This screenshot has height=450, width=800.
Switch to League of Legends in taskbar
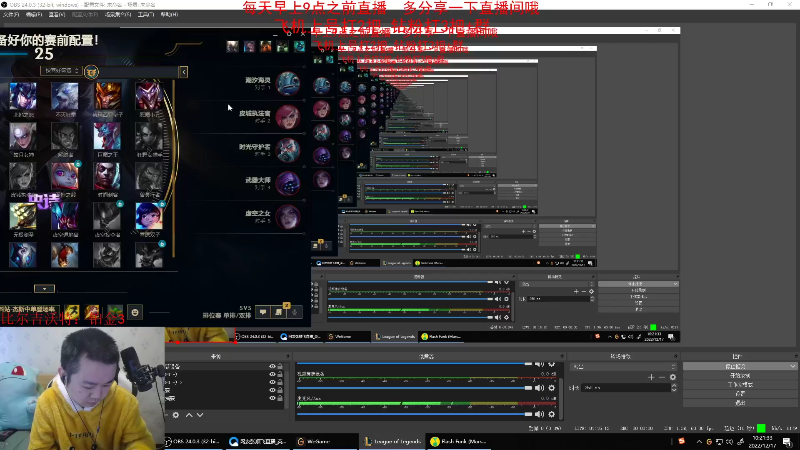393,442
